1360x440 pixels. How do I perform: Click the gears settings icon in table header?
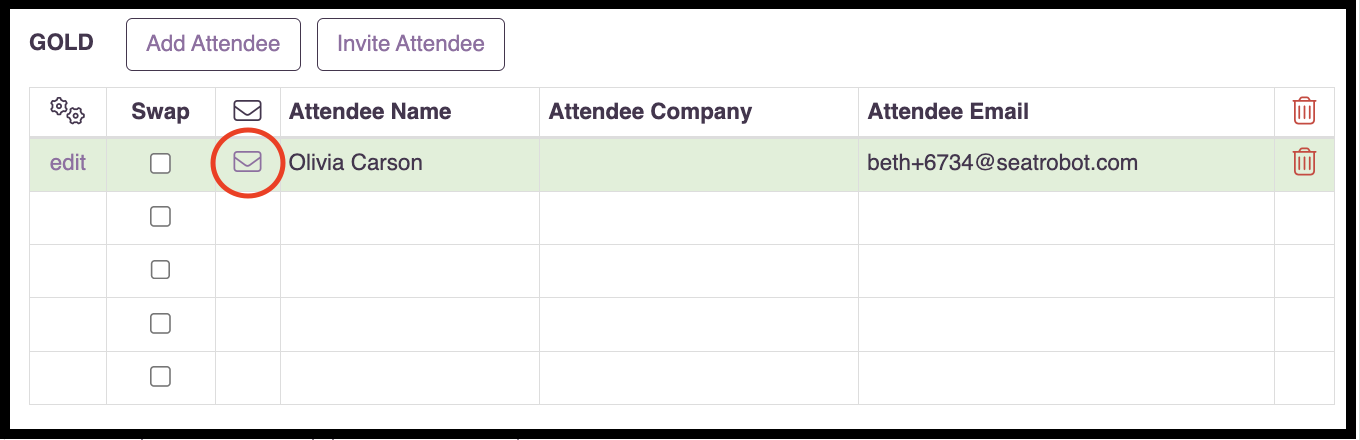(68, 111)
